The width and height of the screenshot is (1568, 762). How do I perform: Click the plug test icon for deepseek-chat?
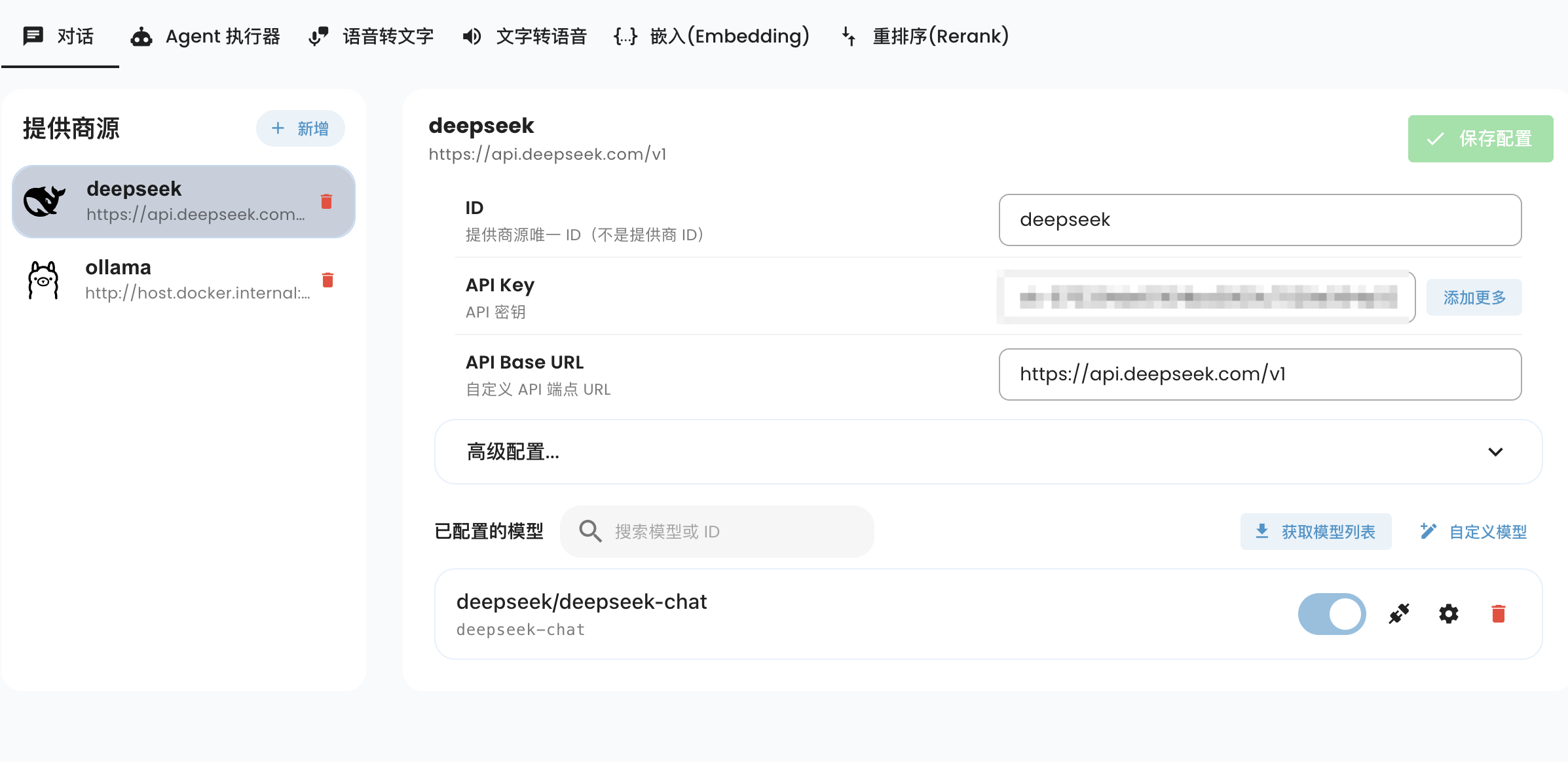[1399, 614]
